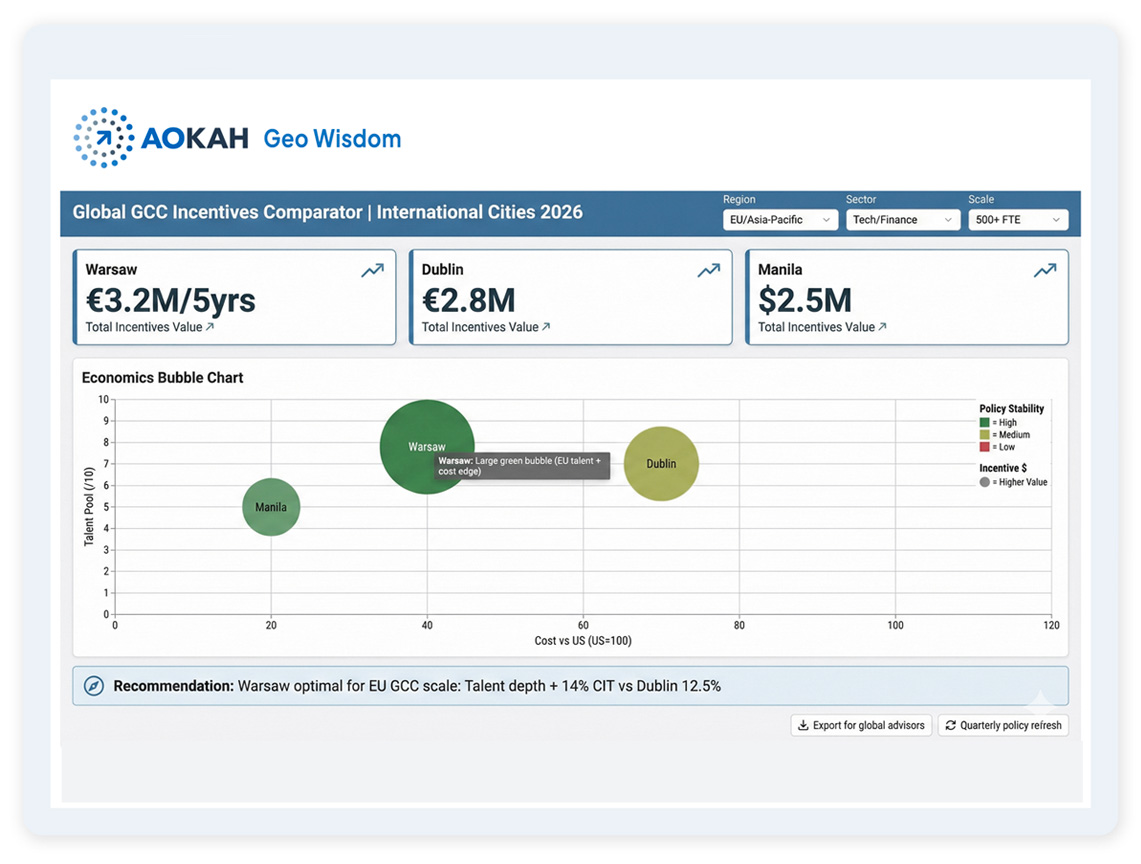The width and height of the screenshot is (1141, 864).
Task: Click the Manila $2.5M value
Action: click(x=805, y=300)
